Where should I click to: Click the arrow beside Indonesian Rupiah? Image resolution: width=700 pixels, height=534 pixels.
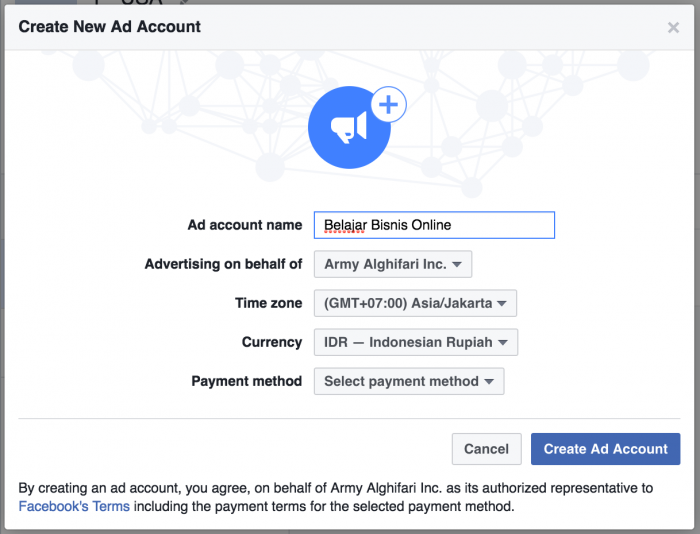click(503, 343)
